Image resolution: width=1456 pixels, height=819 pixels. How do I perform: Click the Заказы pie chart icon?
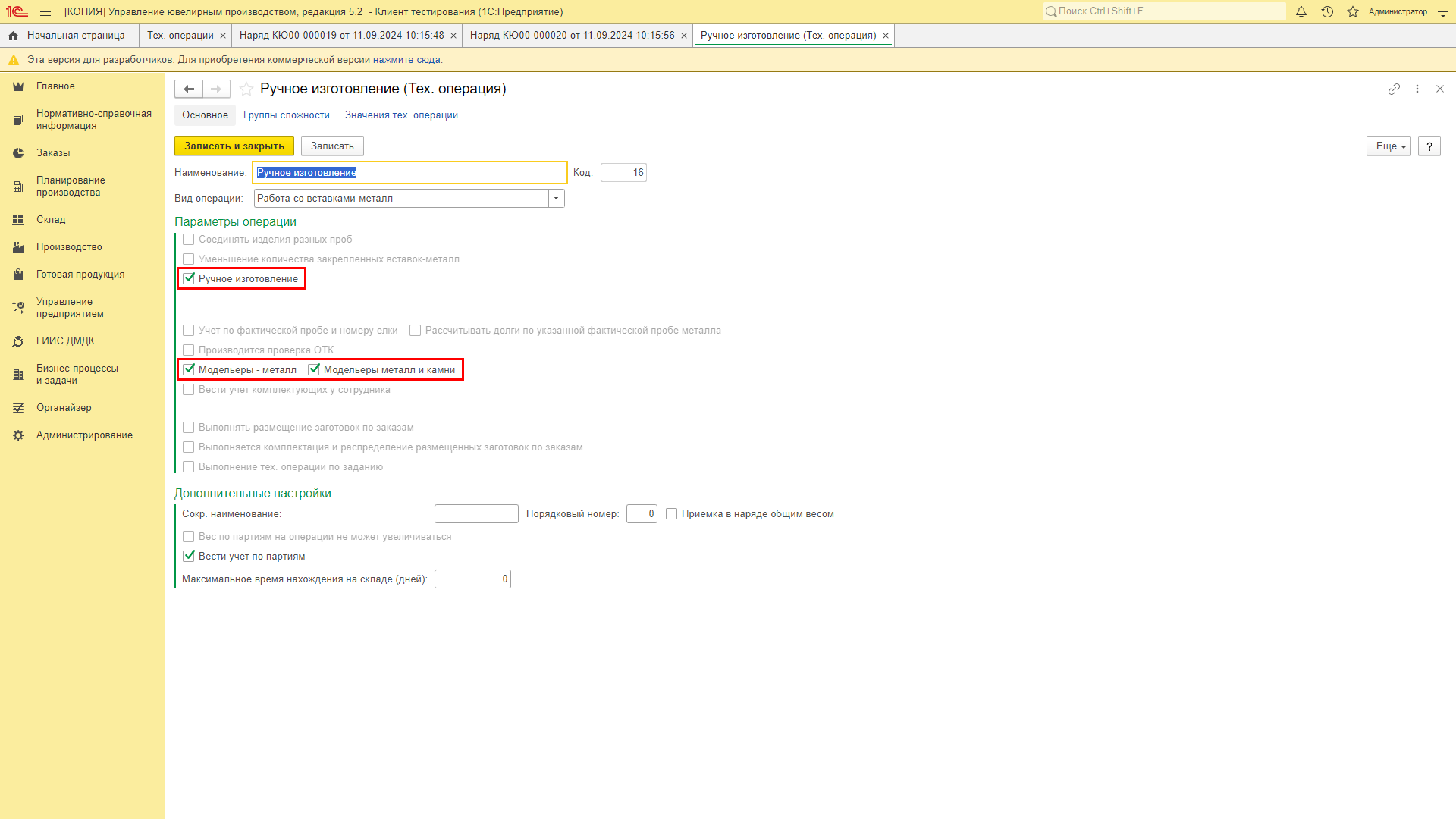pos(18,153)
